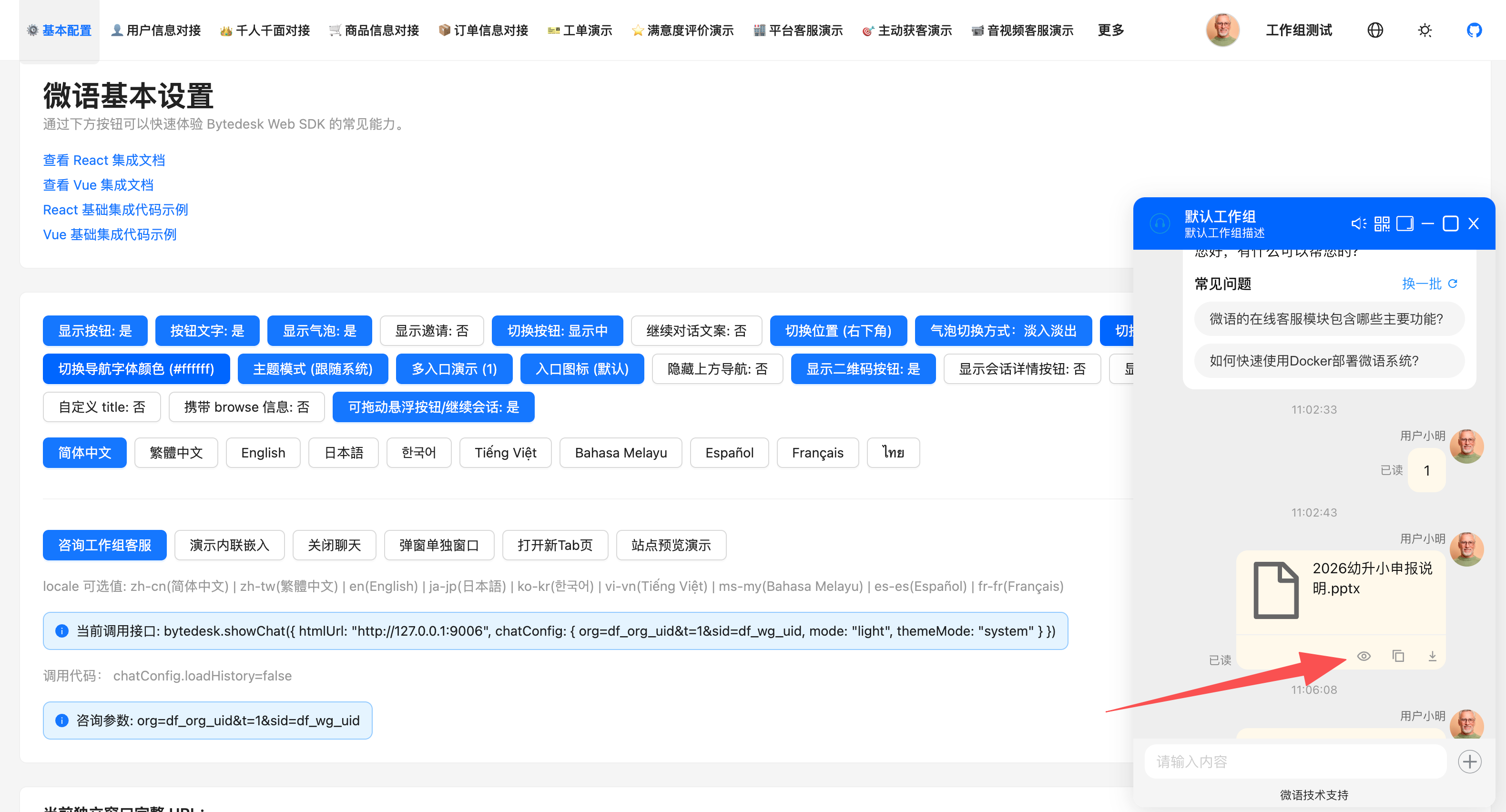Toggle theme with the sun icon
The image size is (1506, 812).
[1425, 30]
